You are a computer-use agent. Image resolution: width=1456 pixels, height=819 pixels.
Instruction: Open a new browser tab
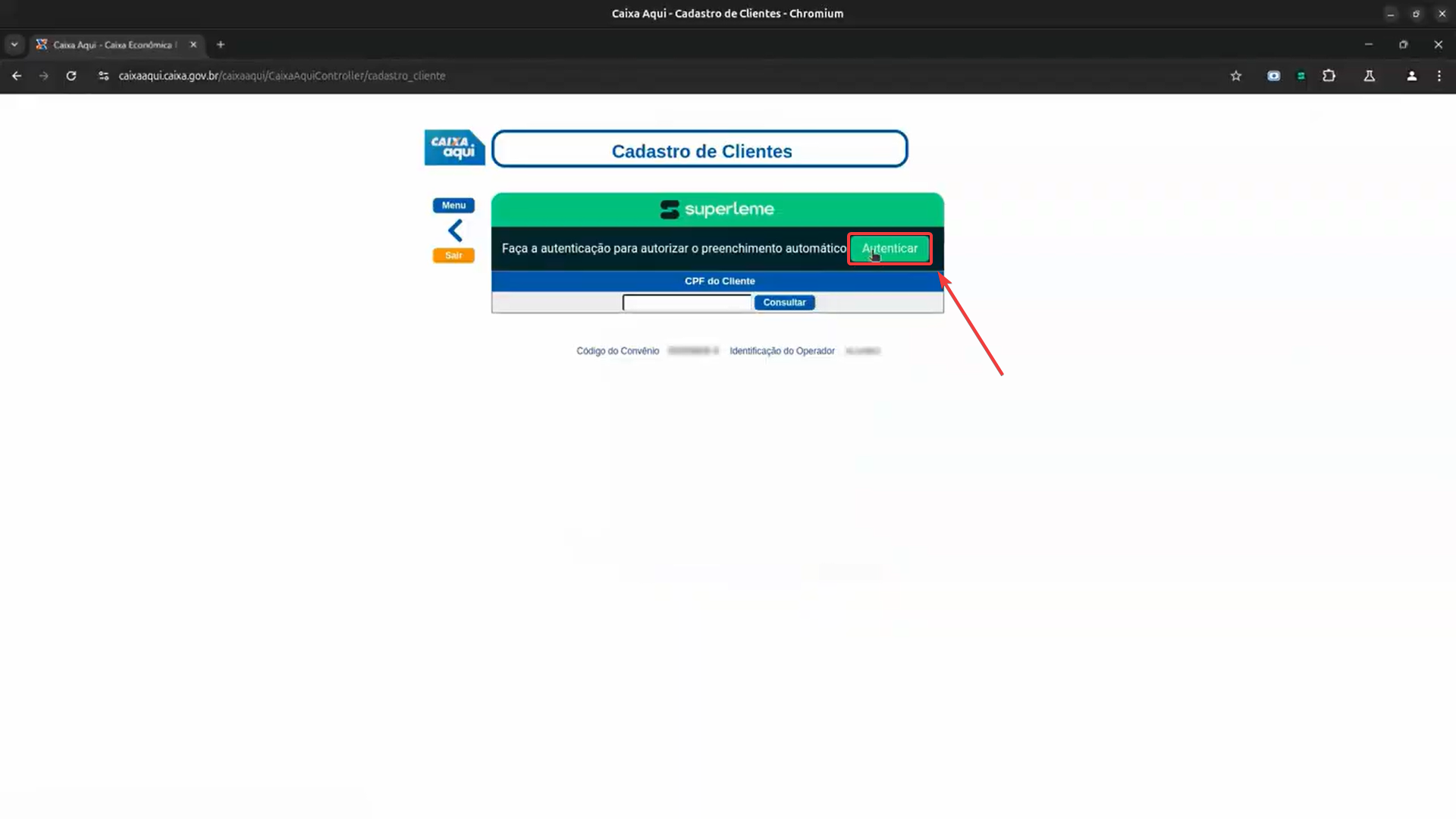[221, 45]
